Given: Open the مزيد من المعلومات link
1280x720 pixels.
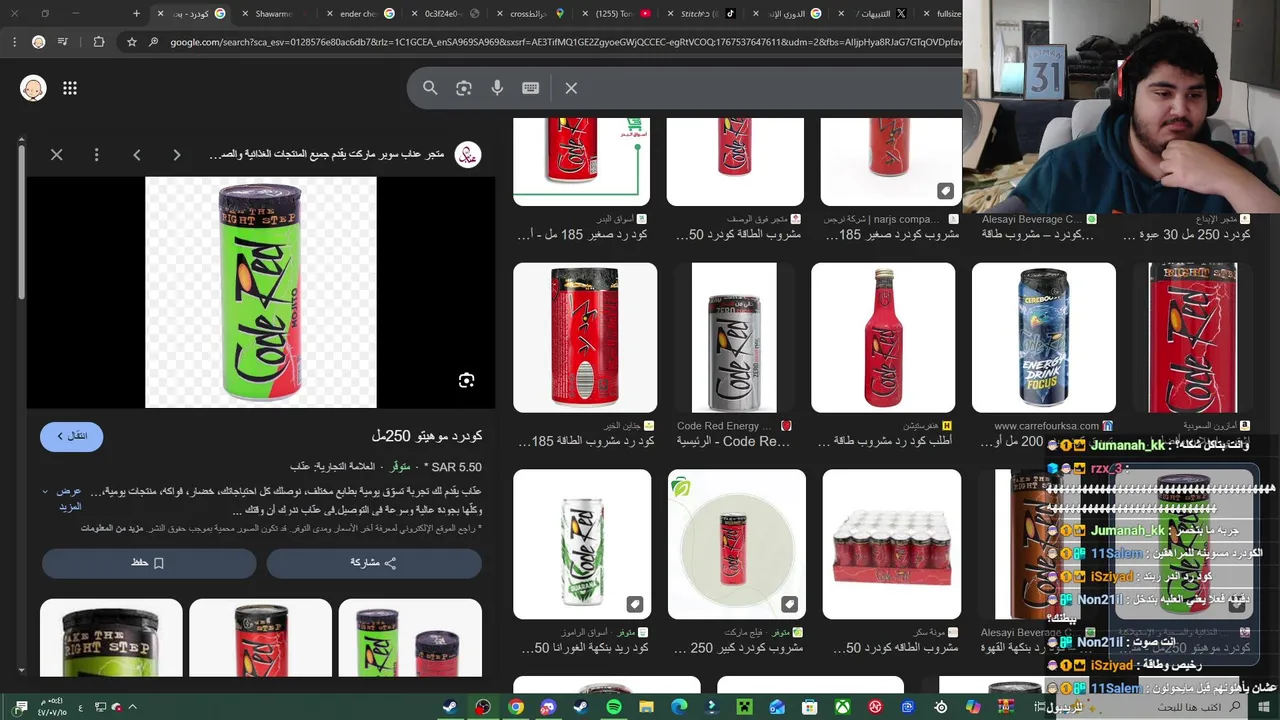Looking at the screenshot, I should pos(112,528).
